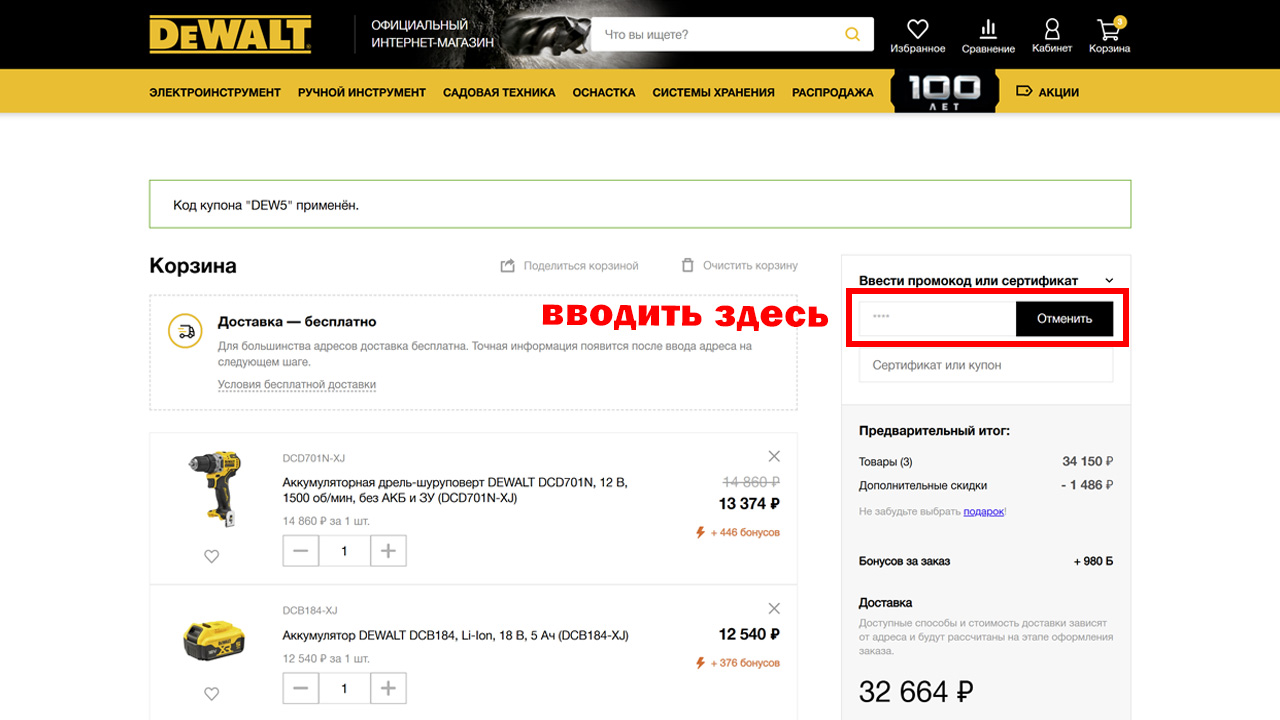This screenshot has height=720, width=1280.
Task: Open the Распродажа menu
Action: [x=832, y=92]
